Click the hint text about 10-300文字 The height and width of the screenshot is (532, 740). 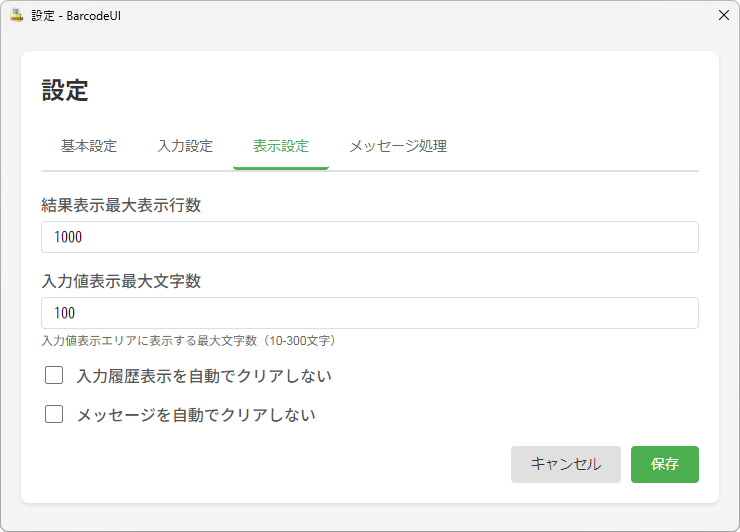189,341
